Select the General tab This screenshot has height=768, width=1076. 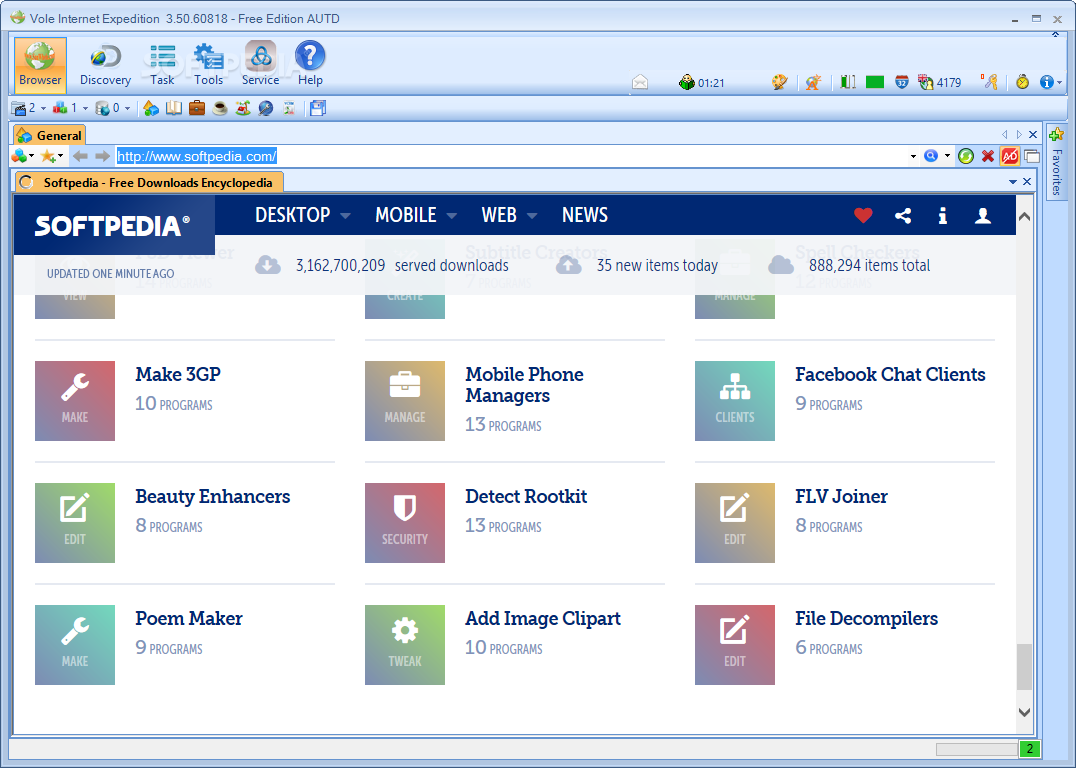tap(48, 135)
